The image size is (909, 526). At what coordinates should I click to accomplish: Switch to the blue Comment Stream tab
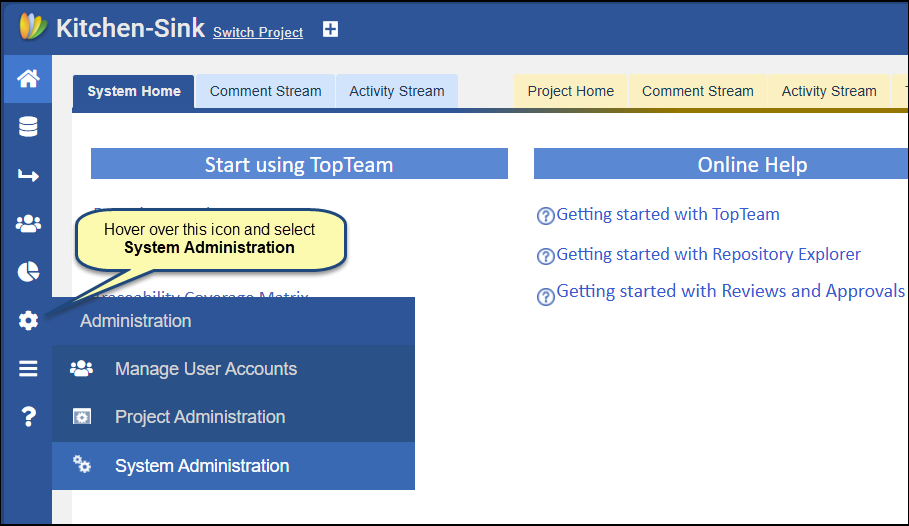click(266, 91)
